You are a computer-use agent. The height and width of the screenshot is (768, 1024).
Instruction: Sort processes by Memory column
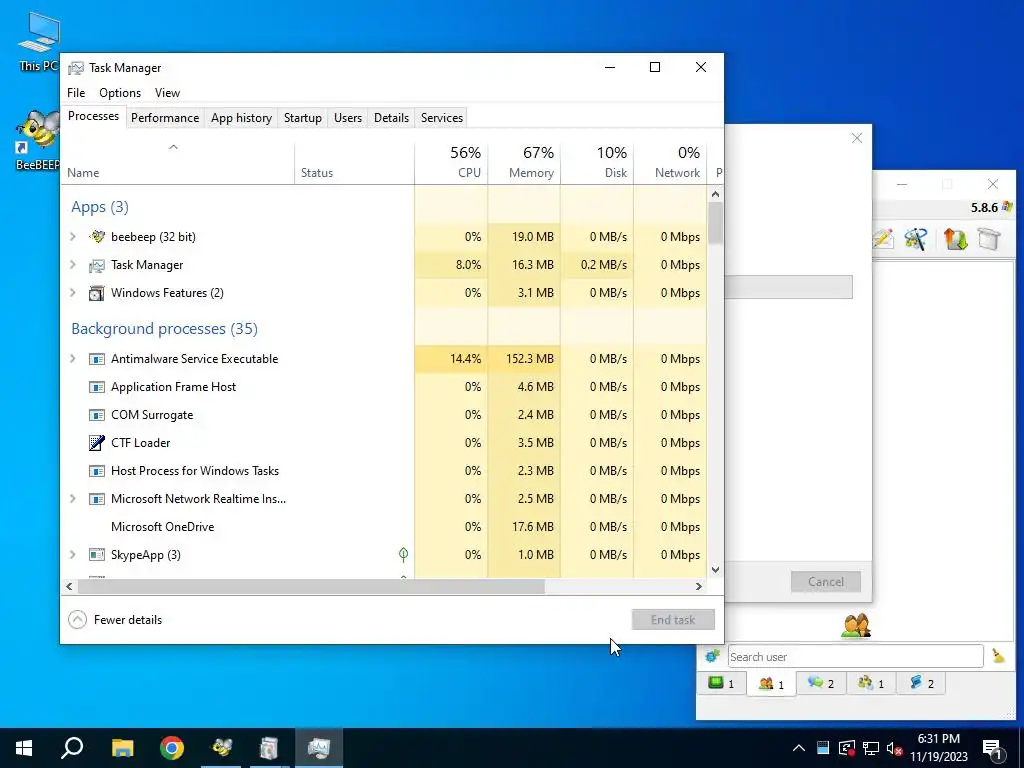tap(524, 162)
